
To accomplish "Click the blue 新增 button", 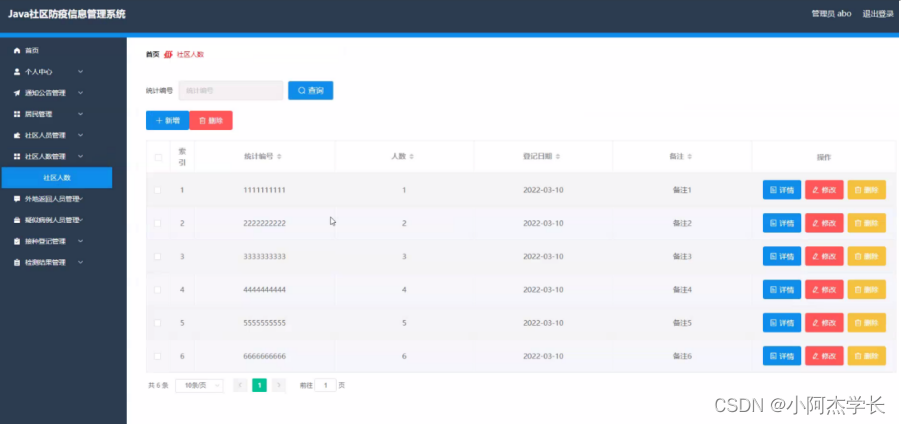I will click(168, 121).
